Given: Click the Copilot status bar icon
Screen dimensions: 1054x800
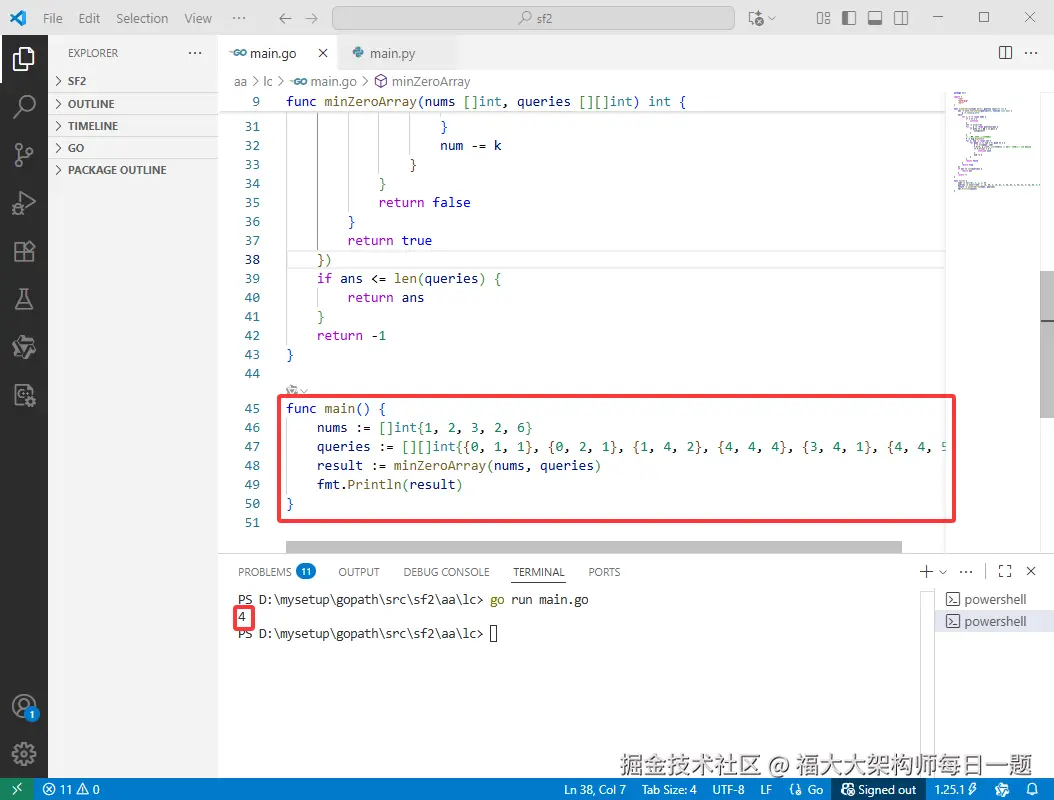Looking at the screenshot, I should pos(1002,789).
